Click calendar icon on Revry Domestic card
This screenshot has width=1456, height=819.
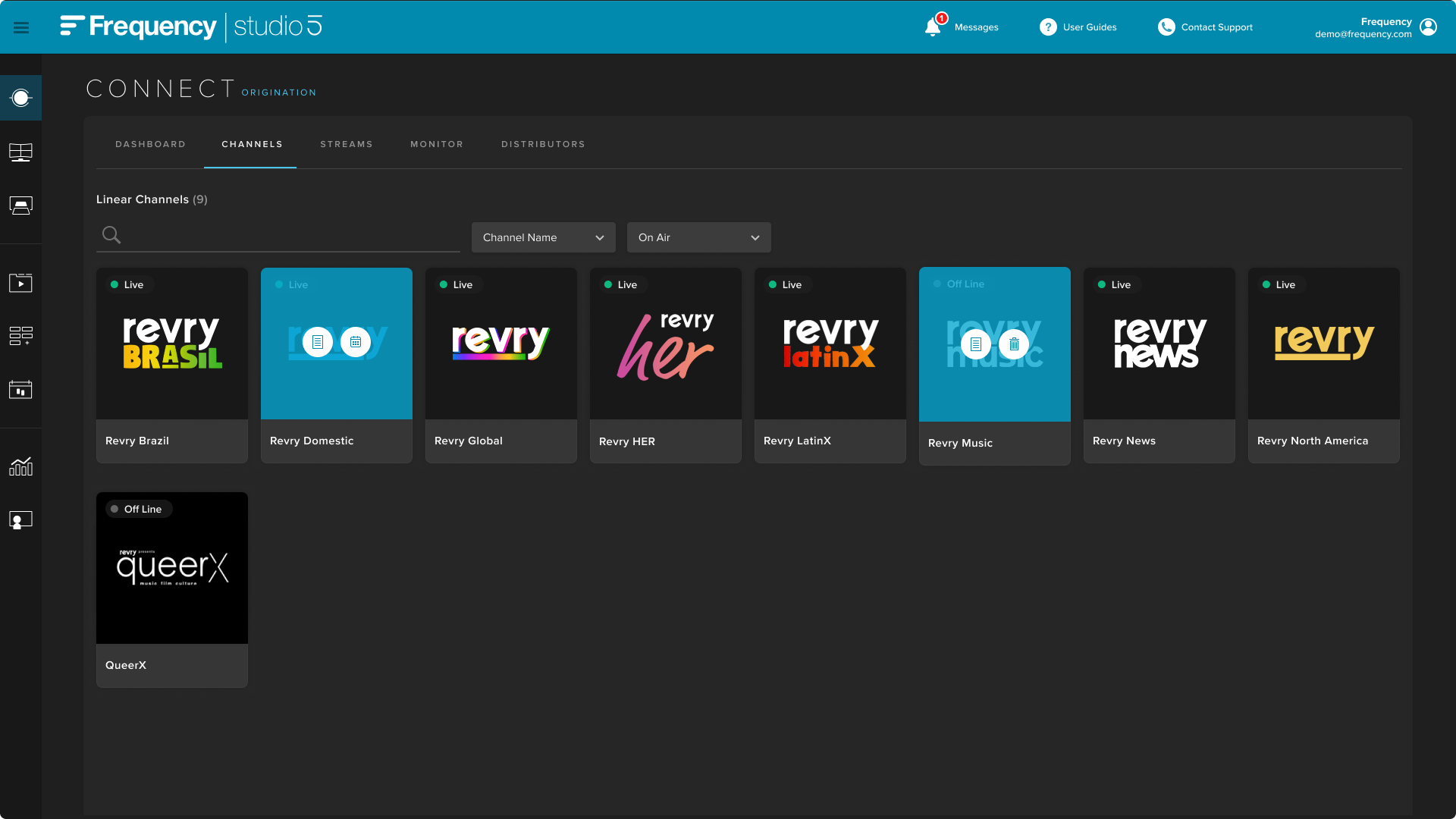click(x=356, y=342)
